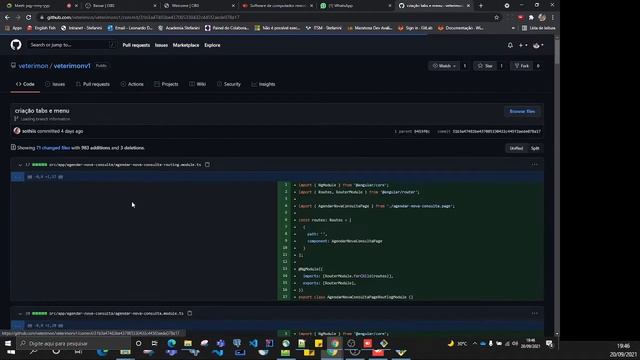Copy the routing.module.ts file path

(x=207, y=165)
